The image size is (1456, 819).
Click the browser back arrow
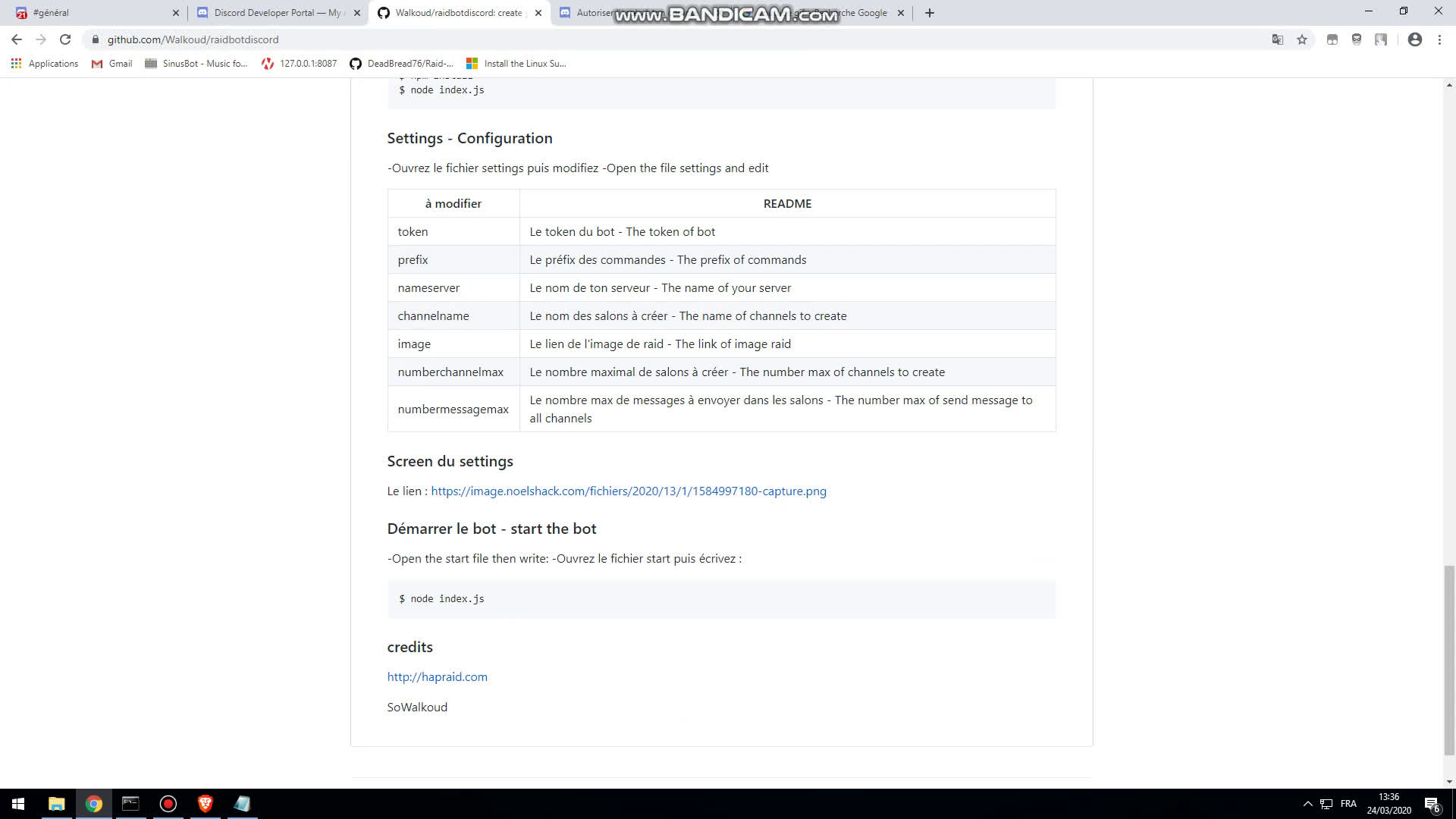[17, 39]
